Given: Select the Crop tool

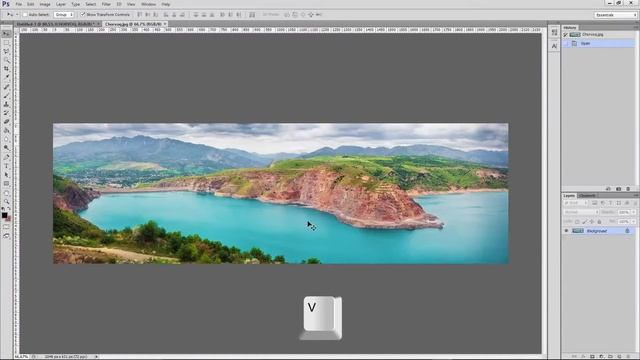Looking at the screenshot, I should pyautogui.click(x=6, y=69).
